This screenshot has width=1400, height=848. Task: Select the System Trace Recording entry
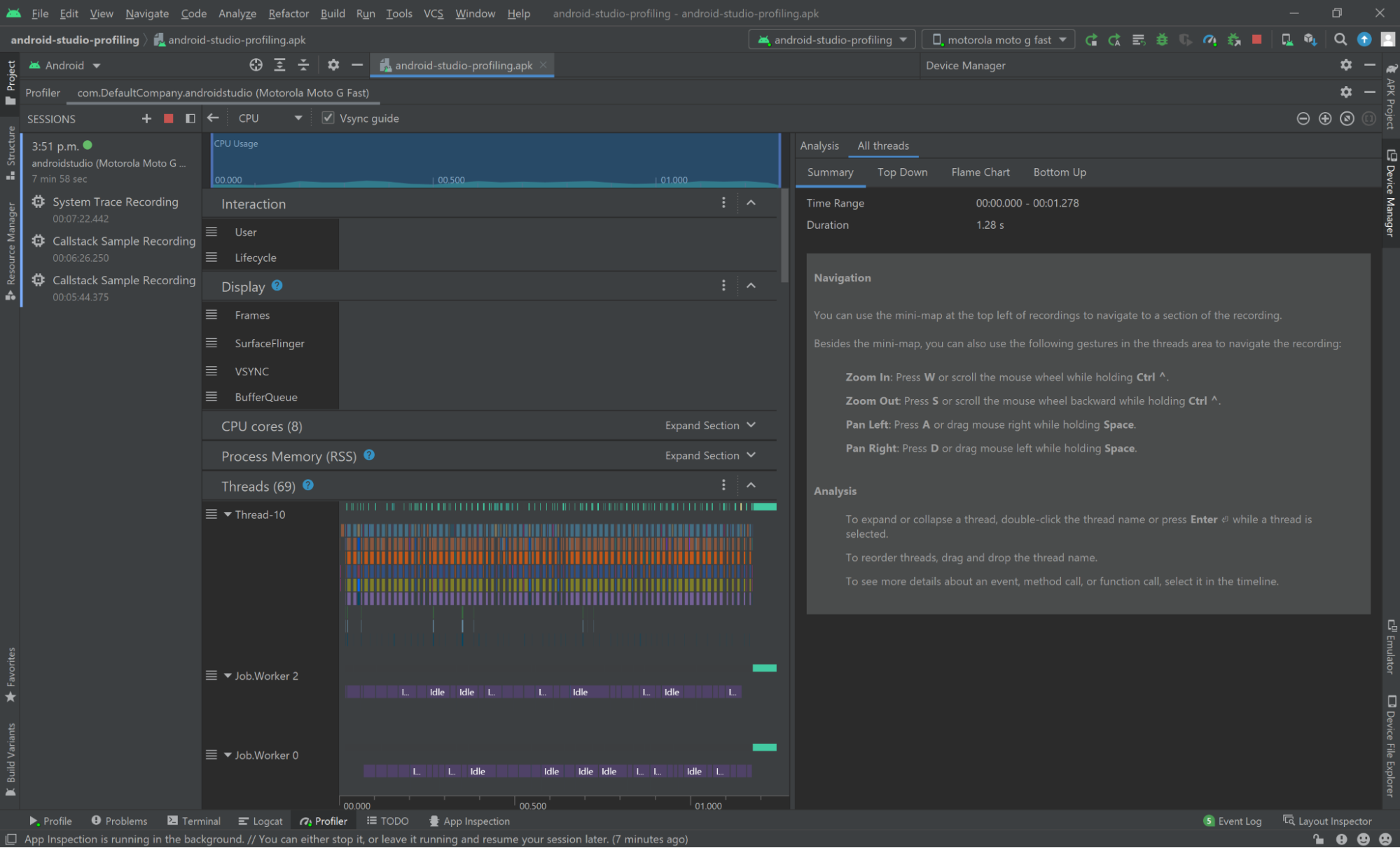115,202
